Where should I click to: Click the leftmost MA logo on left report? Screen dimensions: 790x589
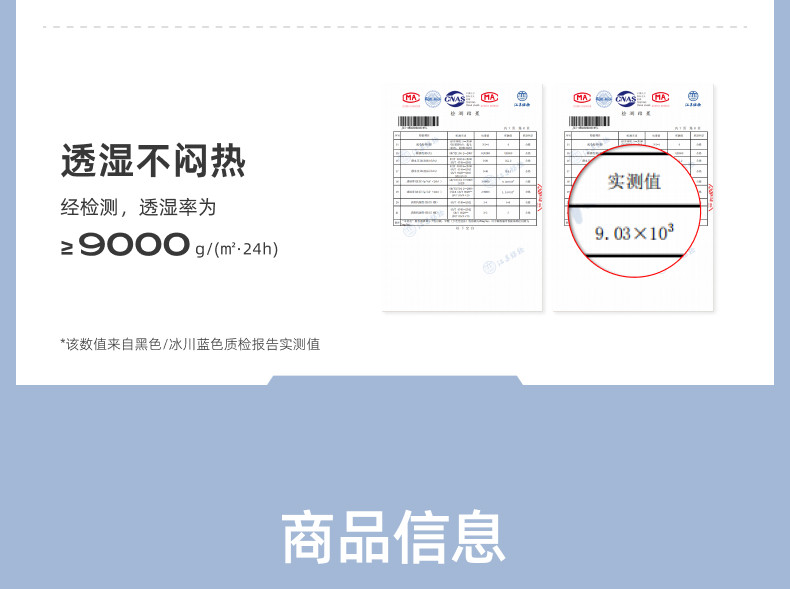(x=411, y=98)
